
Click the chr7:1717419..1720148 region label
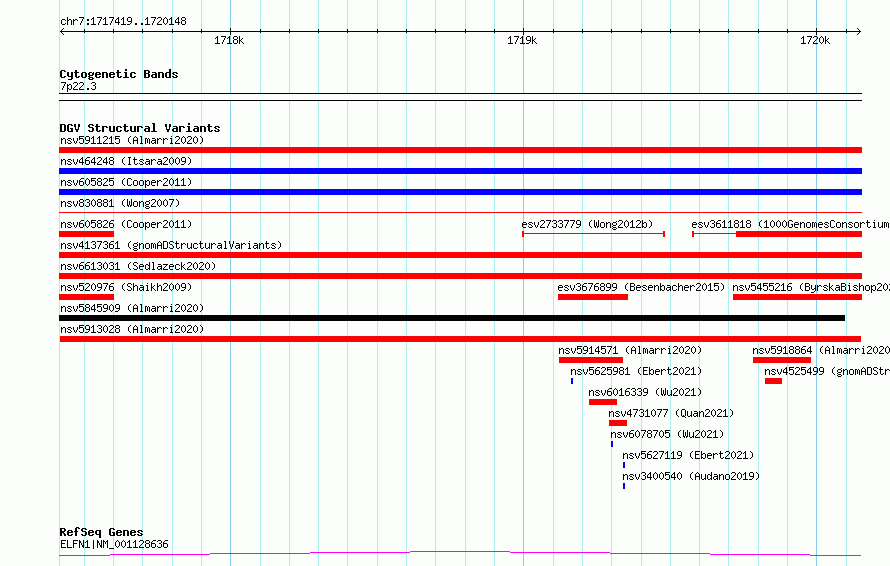[123, 21]
